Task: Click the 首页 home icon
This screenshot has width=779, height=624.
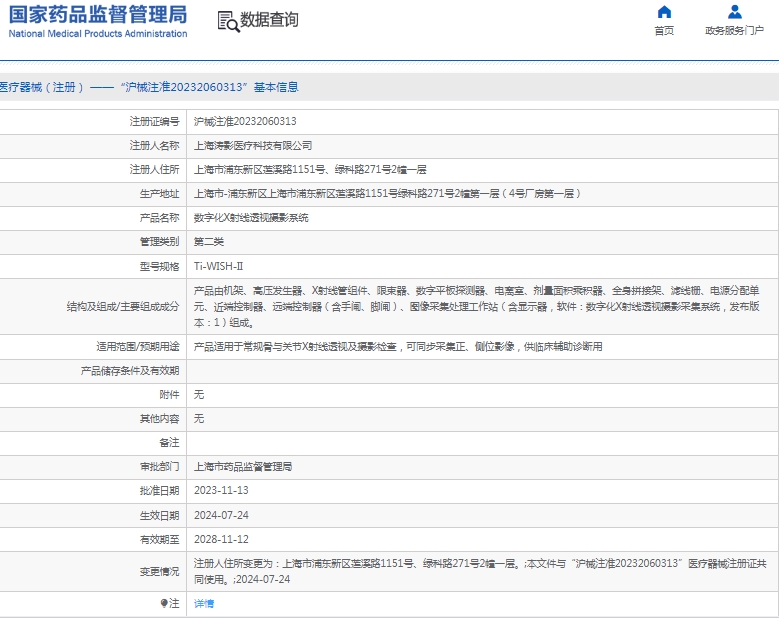Action: [x=664, y=11]
